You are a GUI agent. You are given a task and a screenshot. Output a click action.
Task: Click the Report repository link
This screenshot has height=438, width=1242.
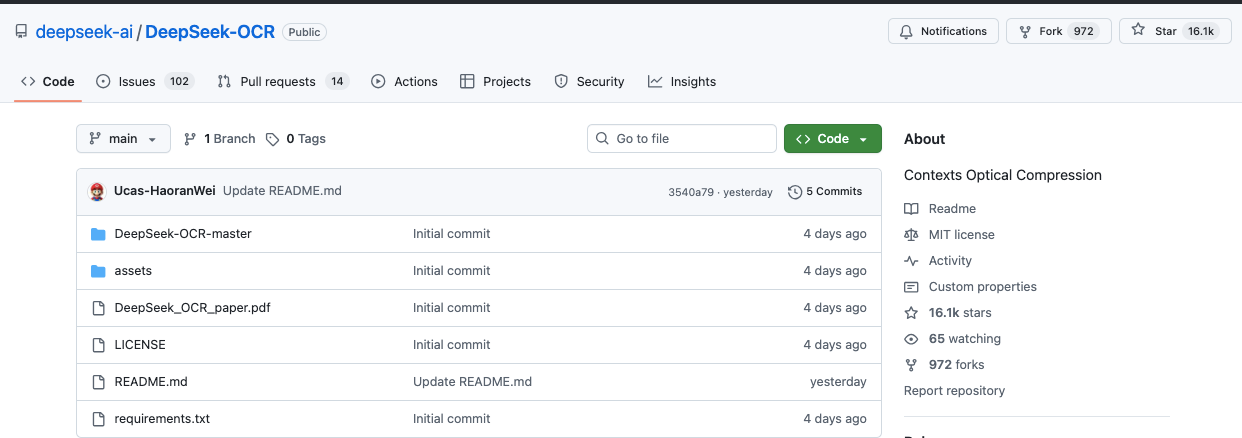click(x=954, y=391)
